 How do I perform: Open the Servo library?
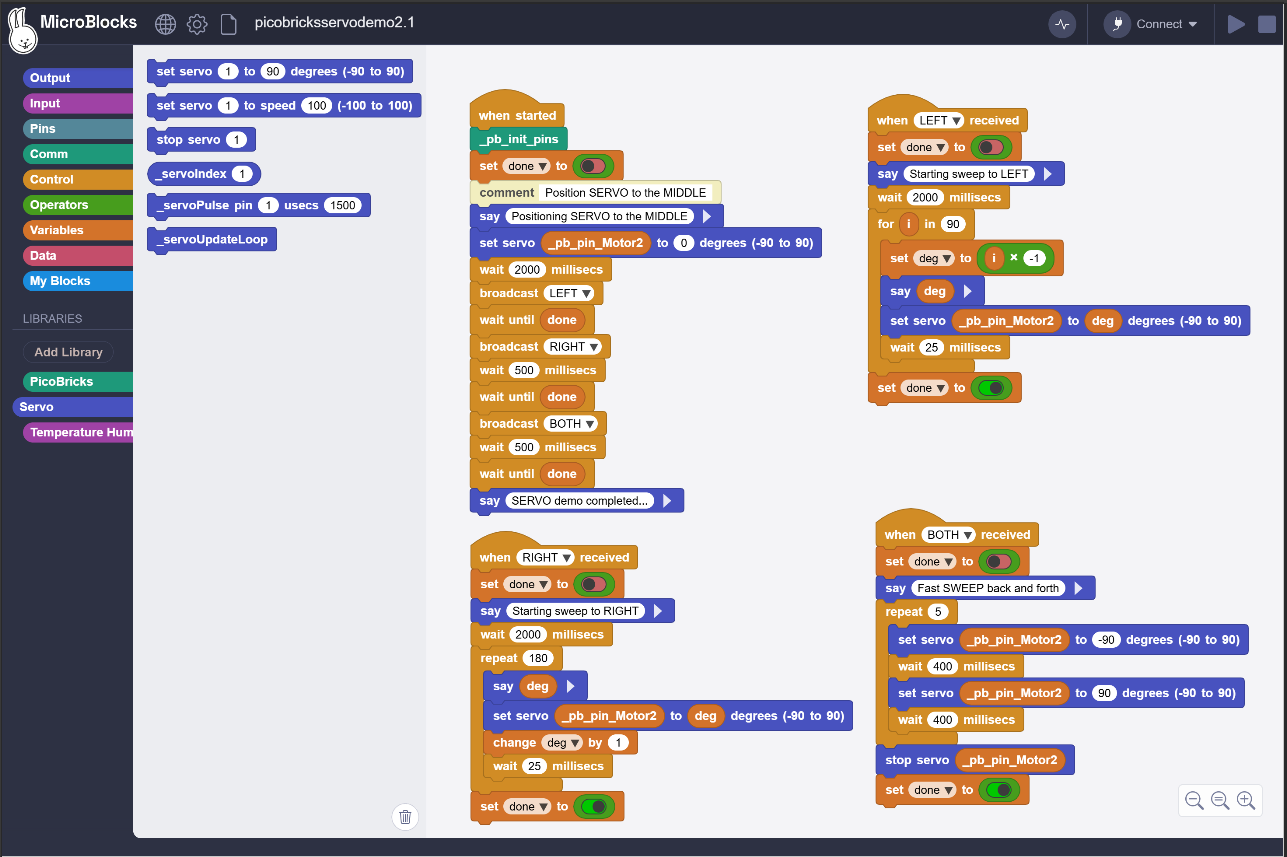(73, 407)
